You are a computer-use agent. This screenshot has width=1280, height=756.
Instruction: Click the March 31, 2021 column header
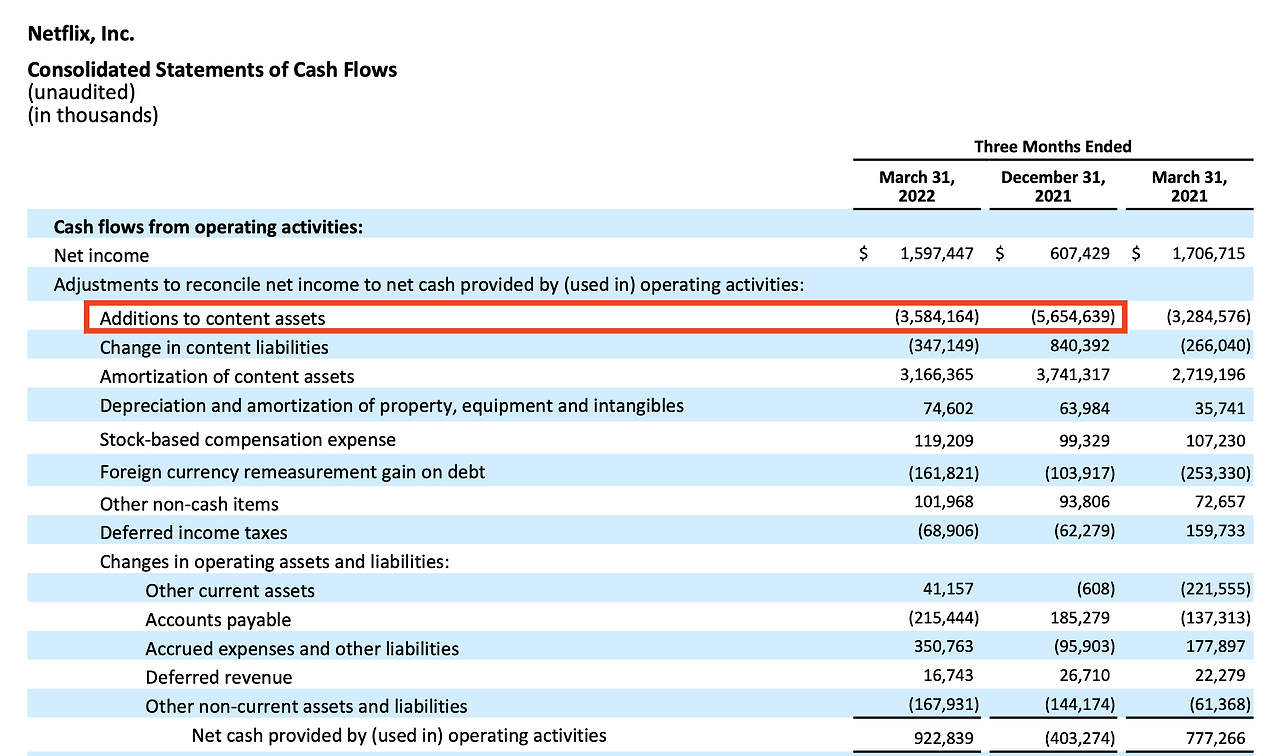pos(1189,186)
